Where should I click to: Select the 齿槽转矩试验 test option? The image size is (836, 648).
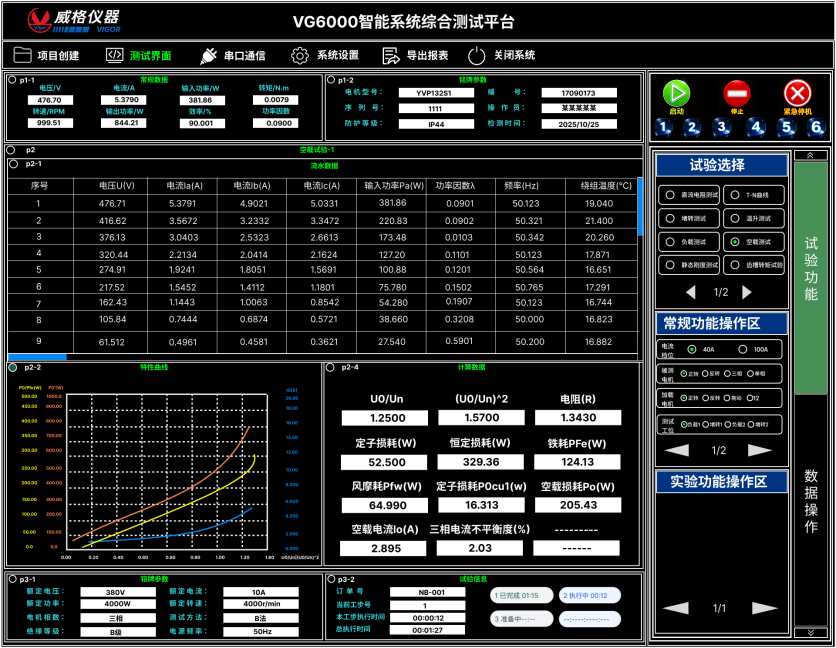tap(754, 265)
